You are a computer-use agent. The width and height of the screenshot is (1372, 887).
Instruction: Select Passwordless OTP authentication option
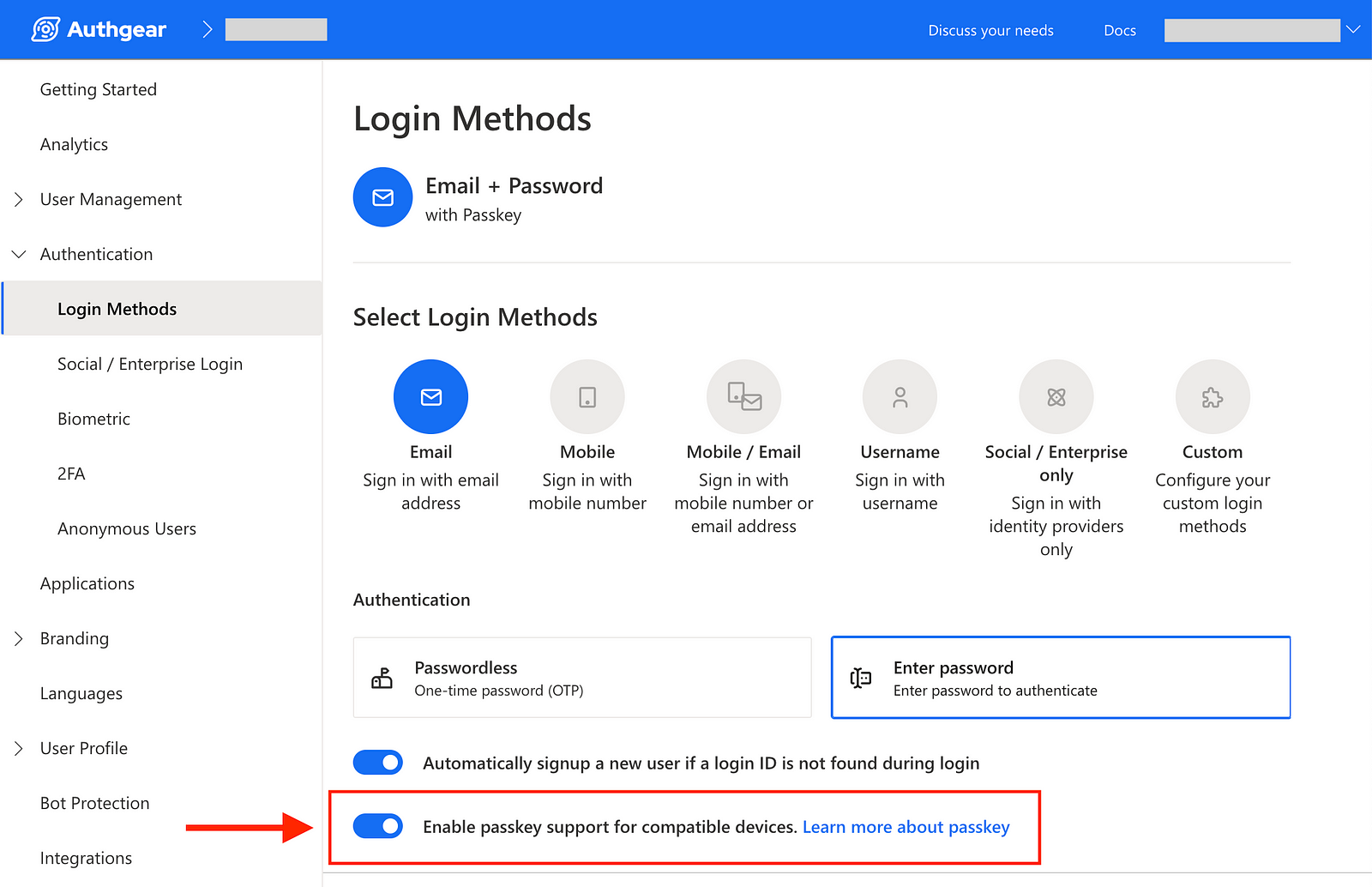point(582,678)
